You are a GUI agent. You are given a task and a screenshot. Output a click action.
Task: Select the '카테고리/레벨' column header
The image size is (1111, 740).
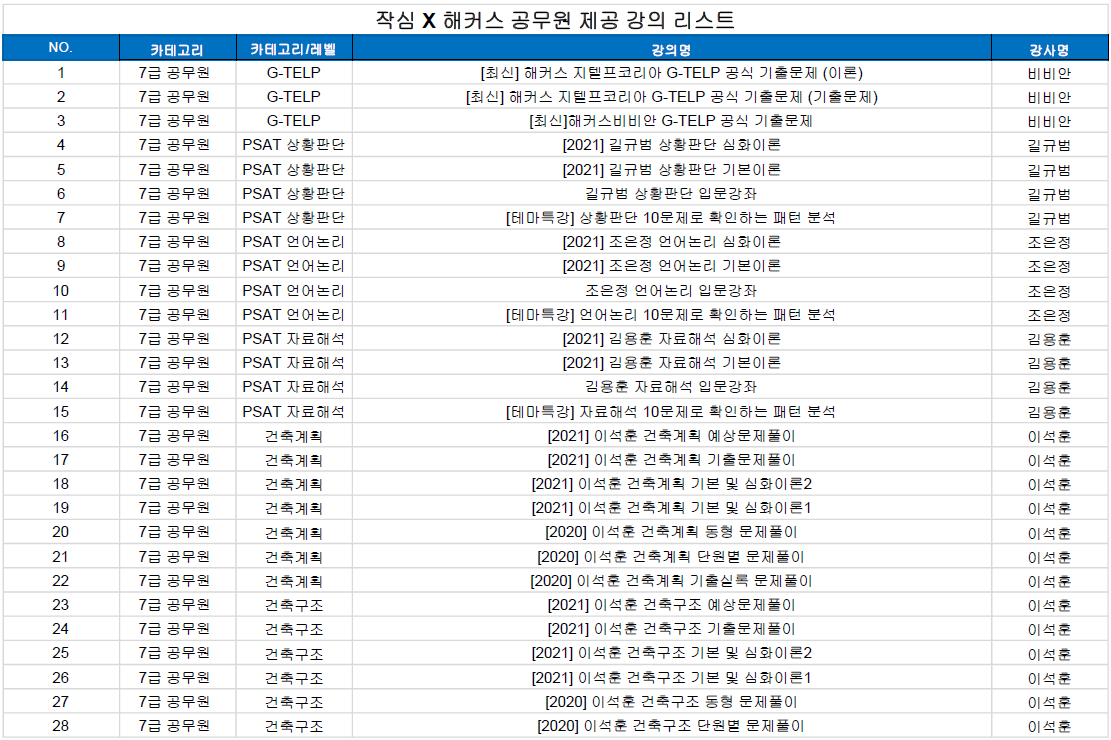tap(293, 49)
